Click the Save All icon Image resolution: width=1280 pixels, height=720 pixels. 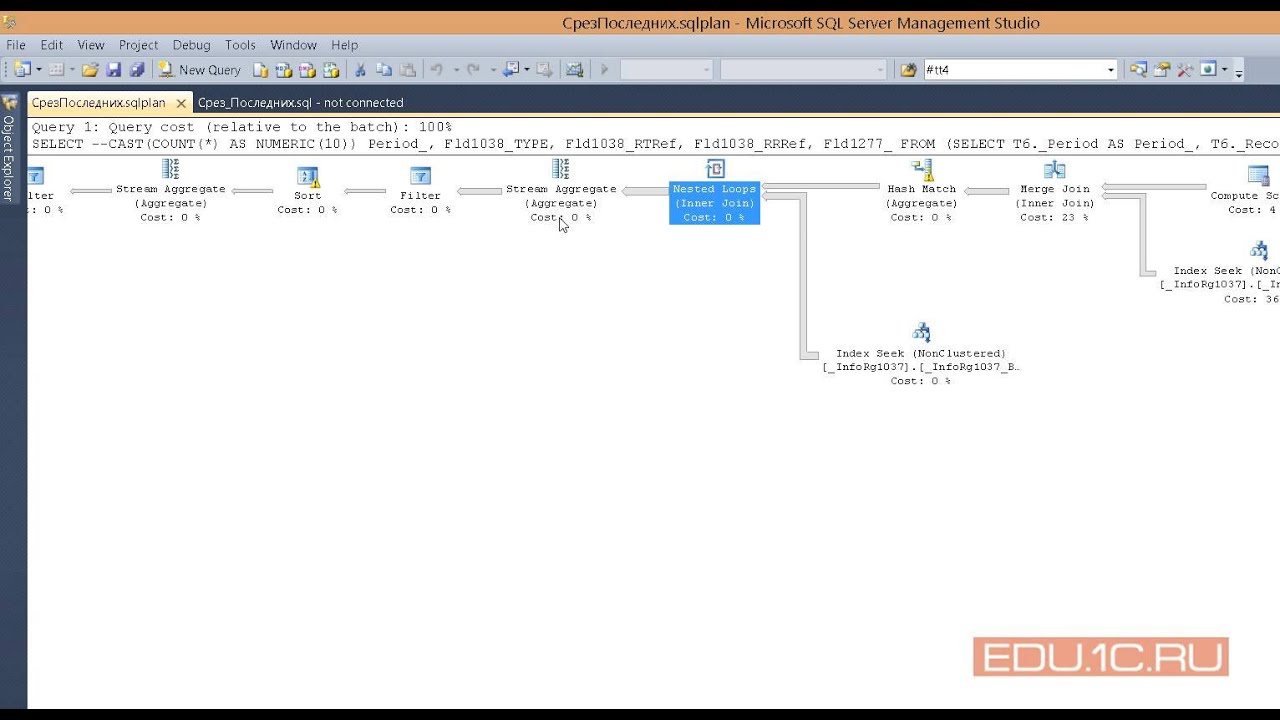(137, 70)
